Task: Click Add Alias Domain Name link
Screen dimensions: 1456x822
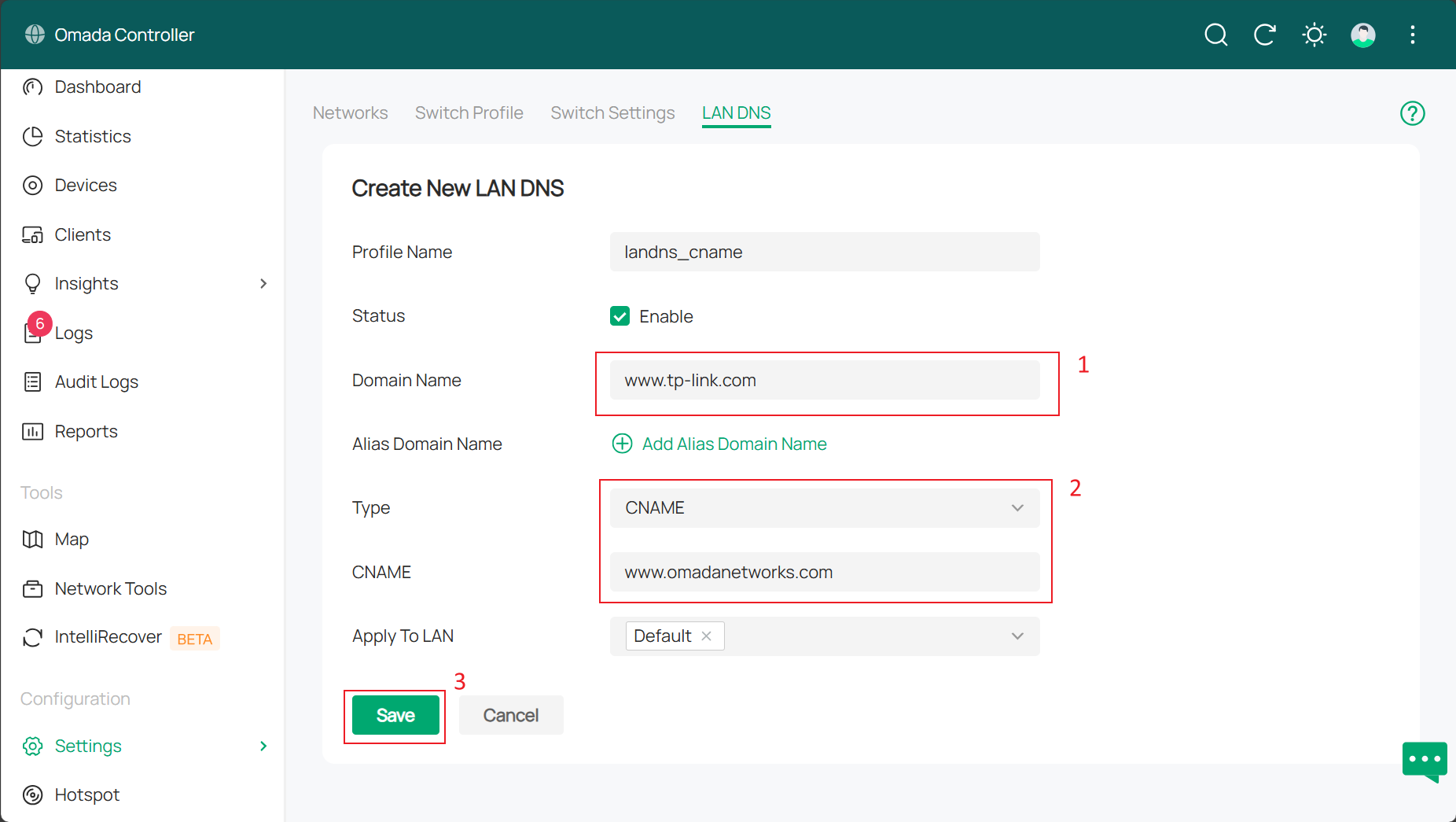Action: coord(734,444)
